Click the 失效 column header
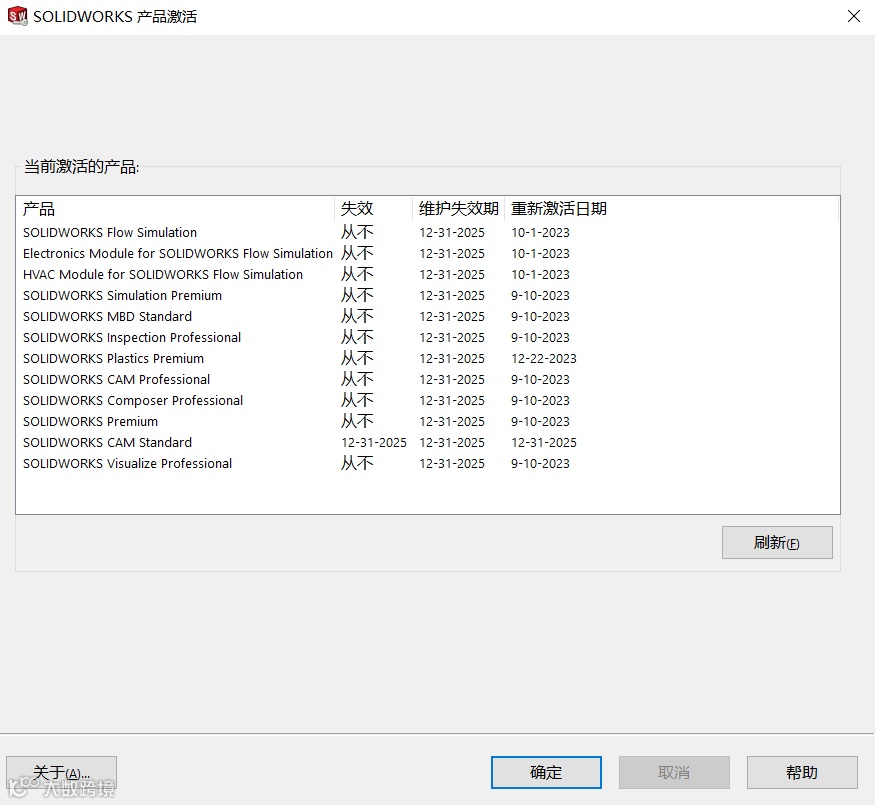The image size is (875, 805). point(373,209)
